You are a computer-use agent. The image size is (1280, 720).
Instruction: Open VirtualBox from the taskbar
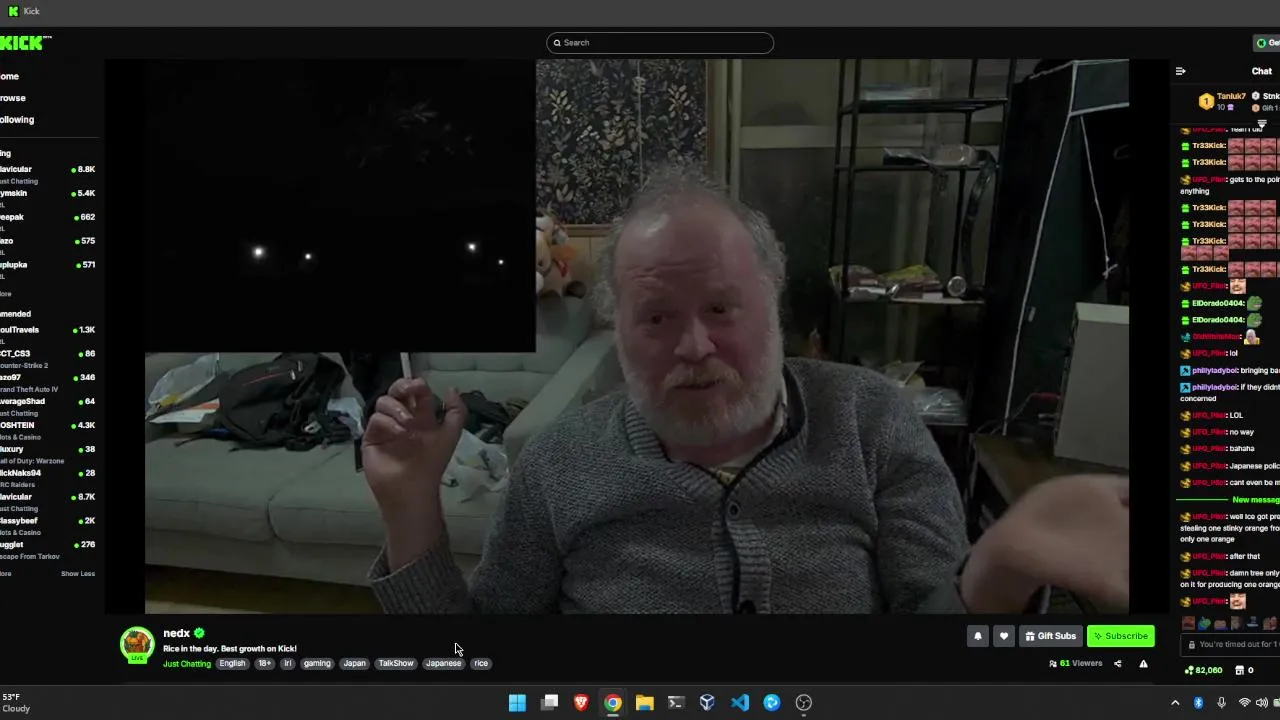click(707, 703)
